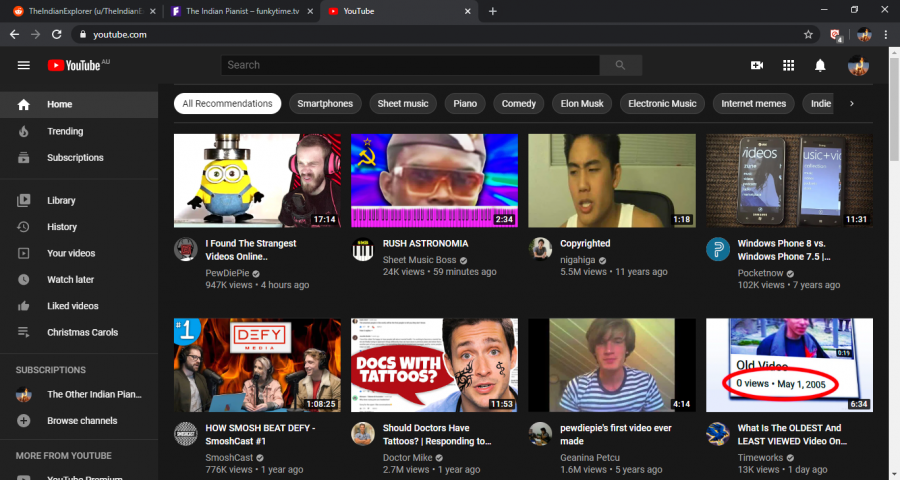Open the DEFY Media video thumbnail
This screenshot has width=900, height=480.
pyautogui.click(x=257, y=365)
